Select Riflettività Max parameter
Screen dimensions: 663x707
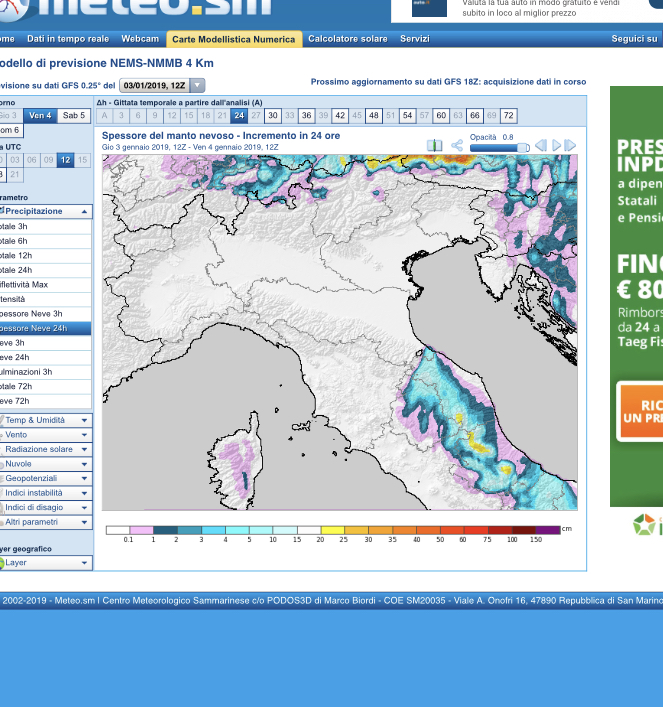pos(30,285)
